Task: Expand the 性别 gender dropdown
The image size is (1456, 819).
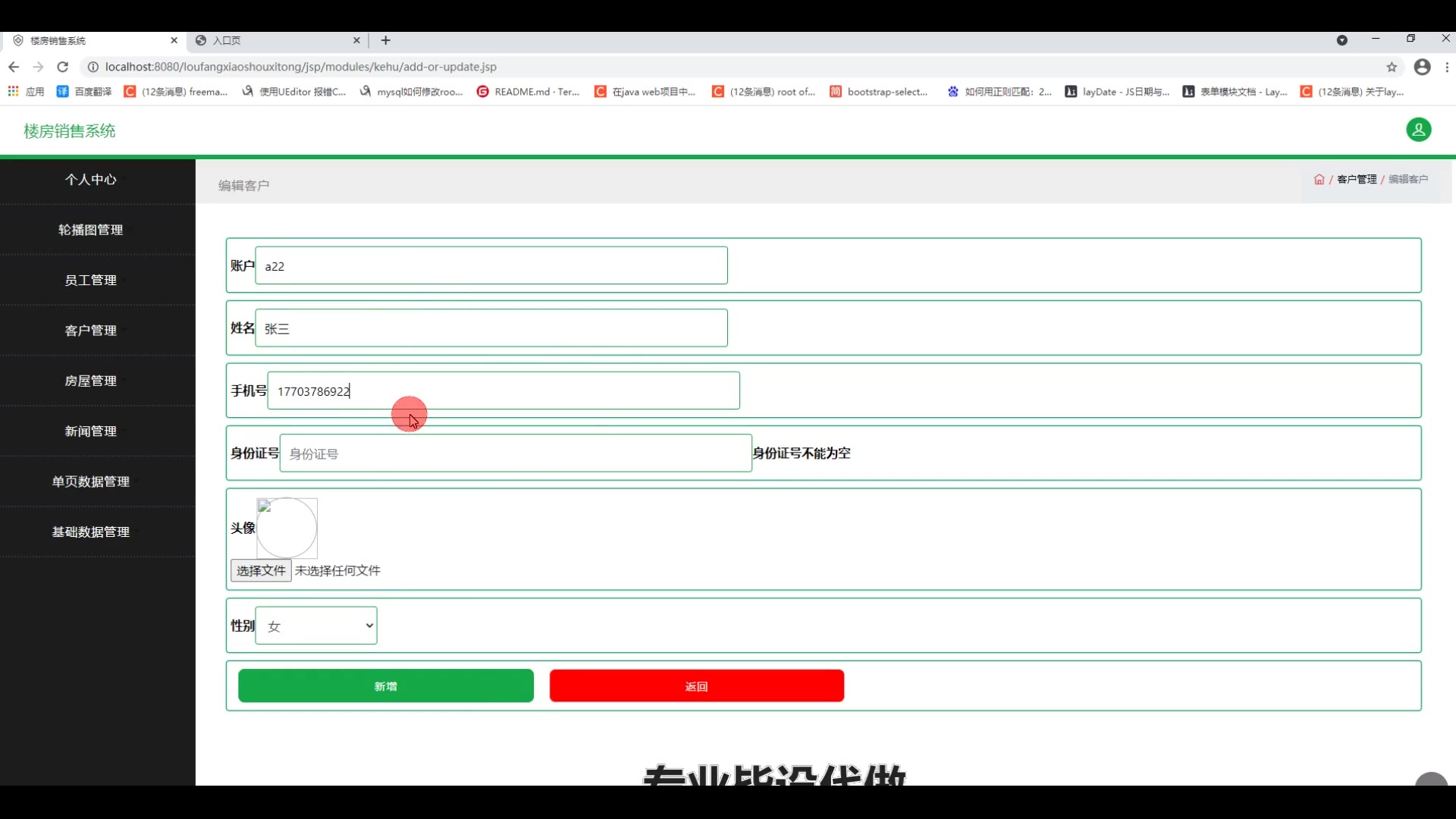Action: [x=316, y=626]
